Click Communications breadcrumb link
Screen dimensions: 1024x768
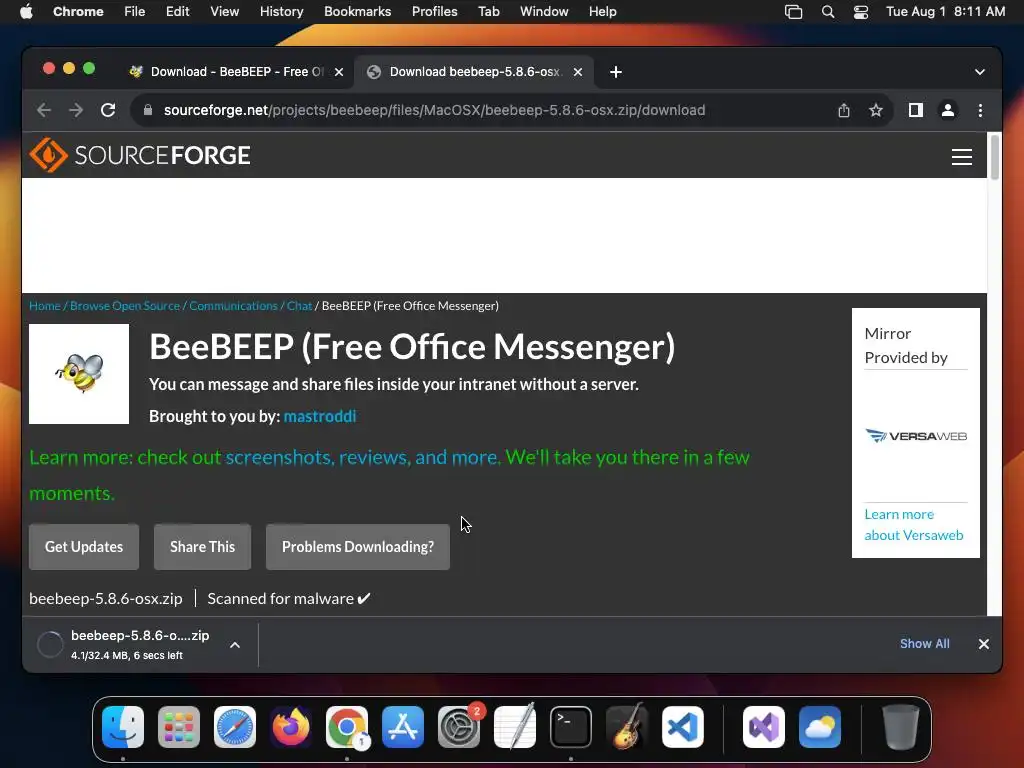(x=233, y=306)
